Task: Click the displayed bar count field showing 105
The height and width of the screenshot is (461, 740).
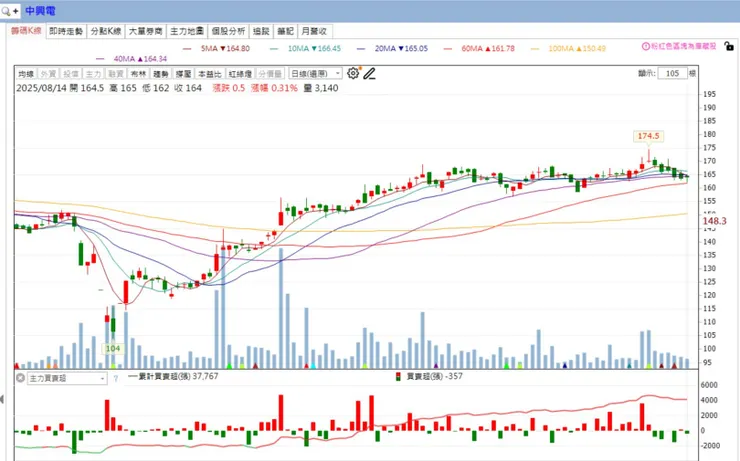Action: point(673,73)
